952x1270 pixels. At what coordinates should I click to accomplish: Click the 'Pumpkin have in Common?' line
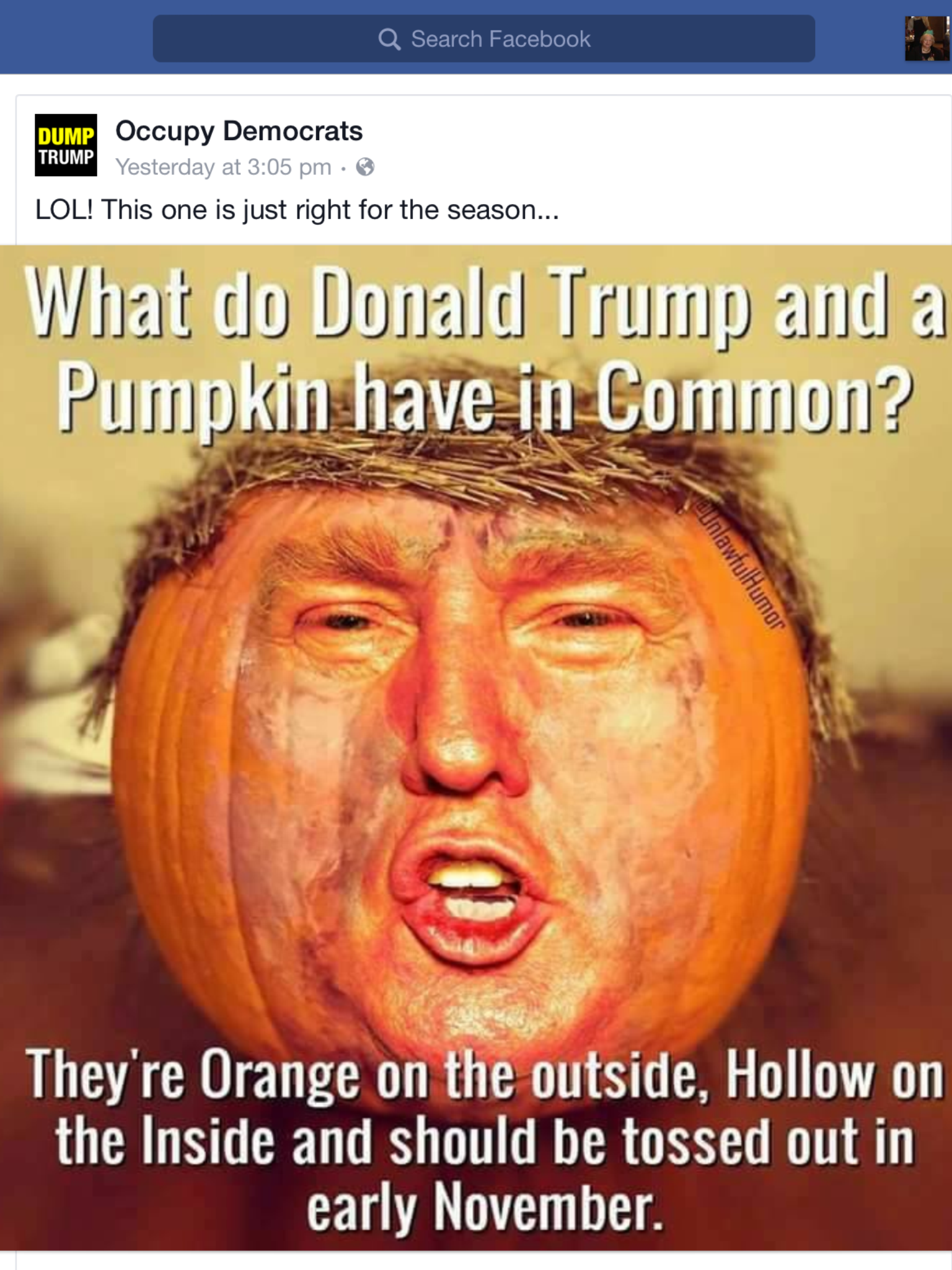[485, 396]
